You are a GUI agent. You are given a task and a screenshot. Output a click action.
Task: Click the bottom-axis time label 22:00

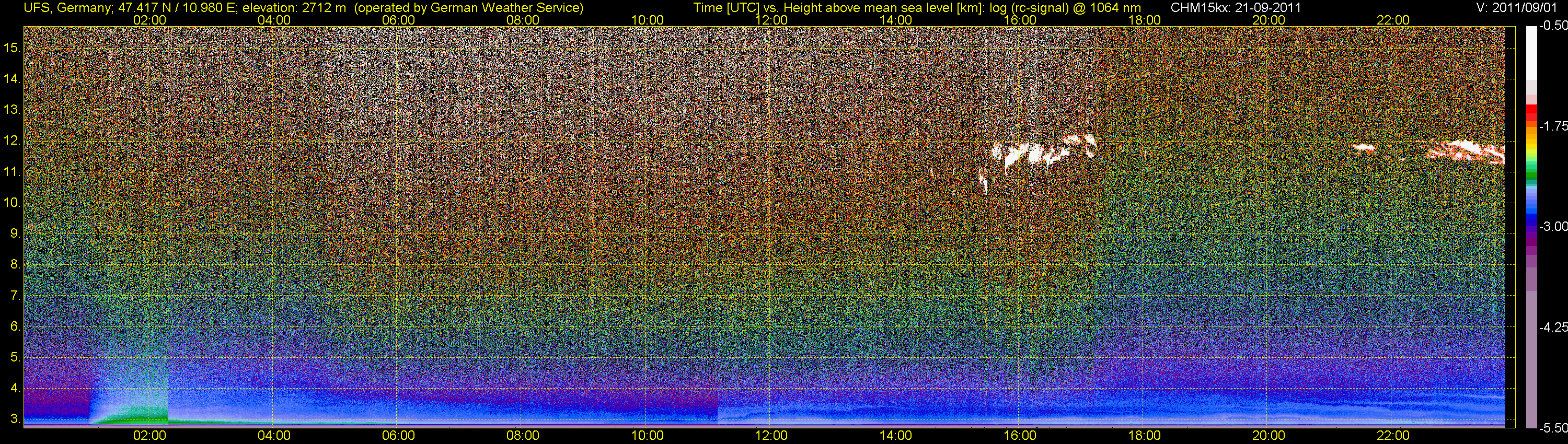click(1393, 436)
